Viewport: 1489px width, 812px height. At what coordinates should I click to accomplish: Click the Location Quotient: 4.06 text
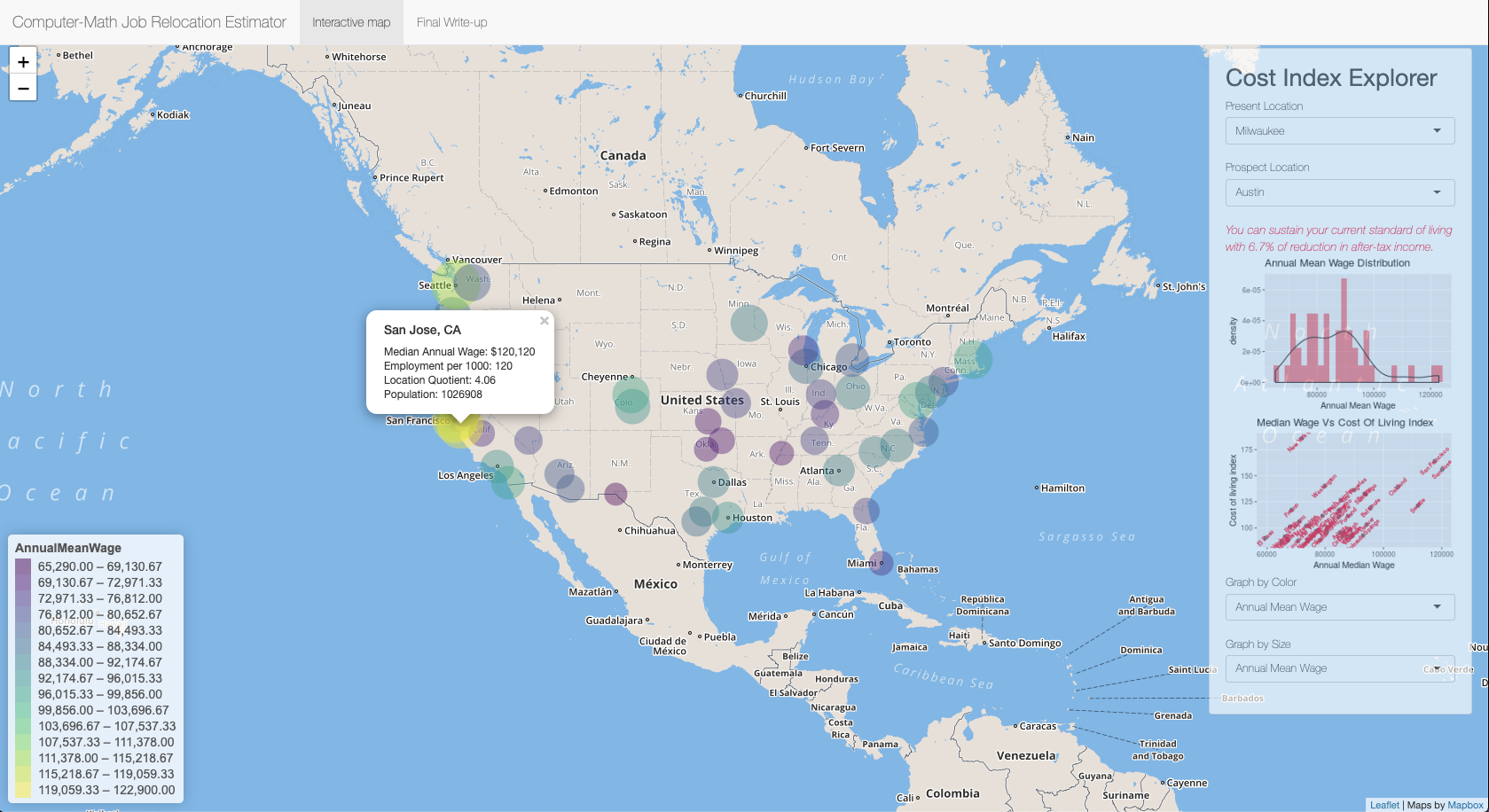[x=440, y=380]
